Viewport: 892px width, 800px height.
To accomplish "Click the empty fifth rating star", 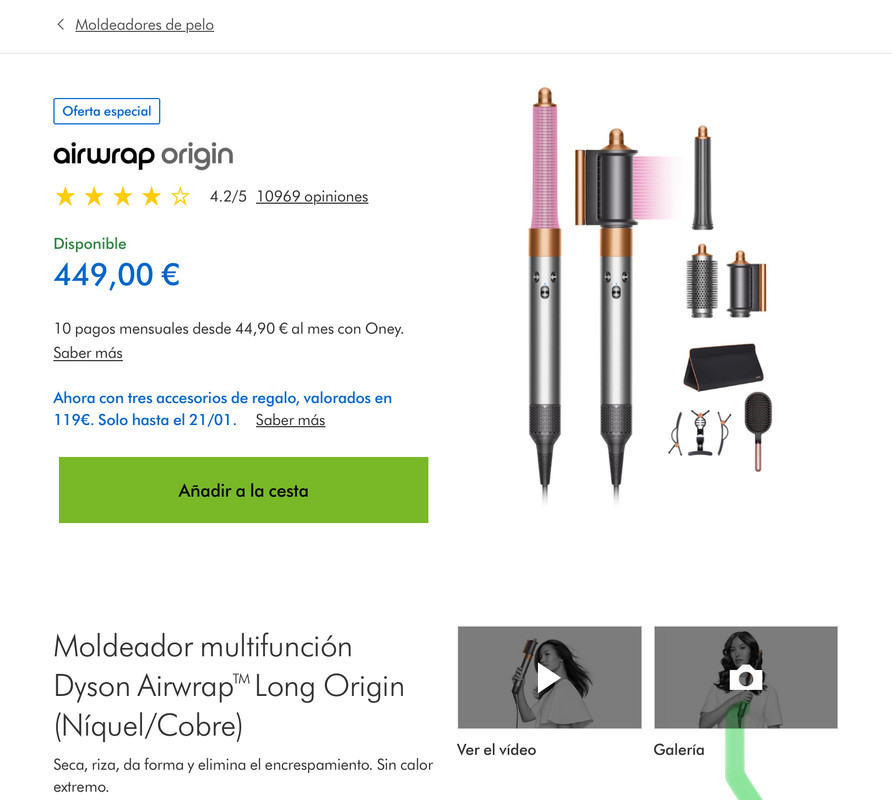I will [x=180, y=197].
